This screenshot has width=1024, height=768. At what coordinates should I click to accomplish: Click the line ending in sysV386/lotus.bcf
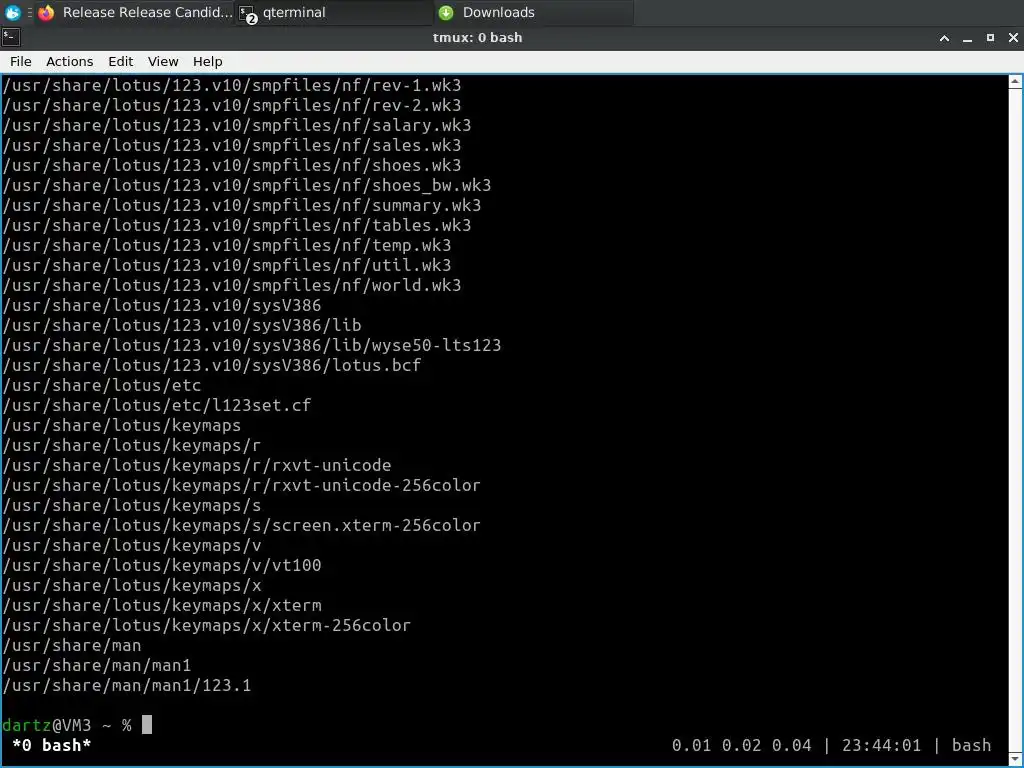[212, 365]
